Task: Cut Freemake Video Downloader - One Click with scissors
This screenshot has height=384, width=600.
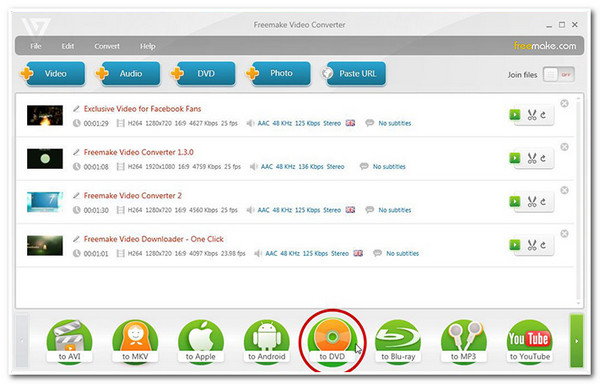Action: click(x=532, y=245)
